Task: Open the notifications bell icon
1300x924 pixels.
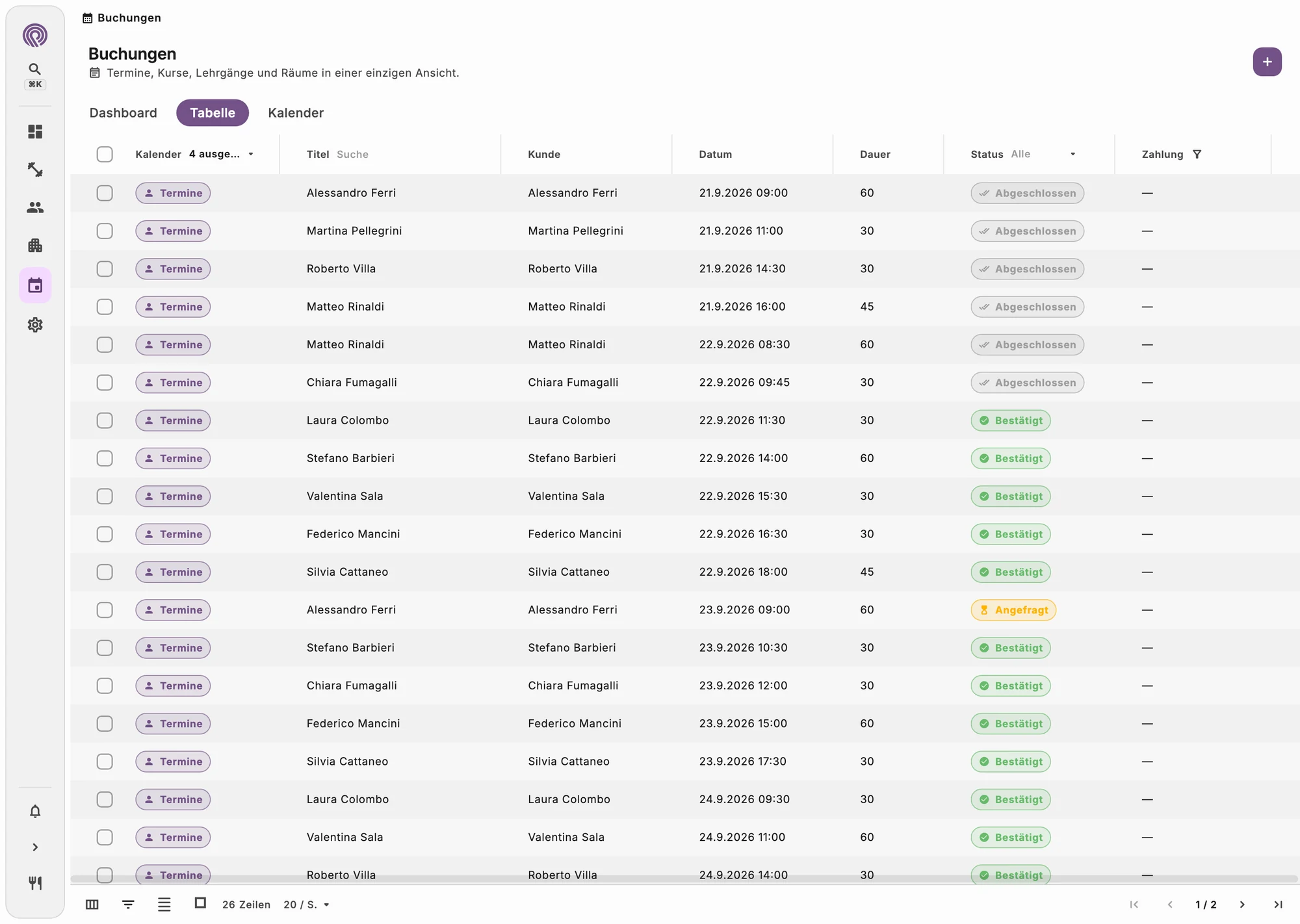Action: point(35,811)
